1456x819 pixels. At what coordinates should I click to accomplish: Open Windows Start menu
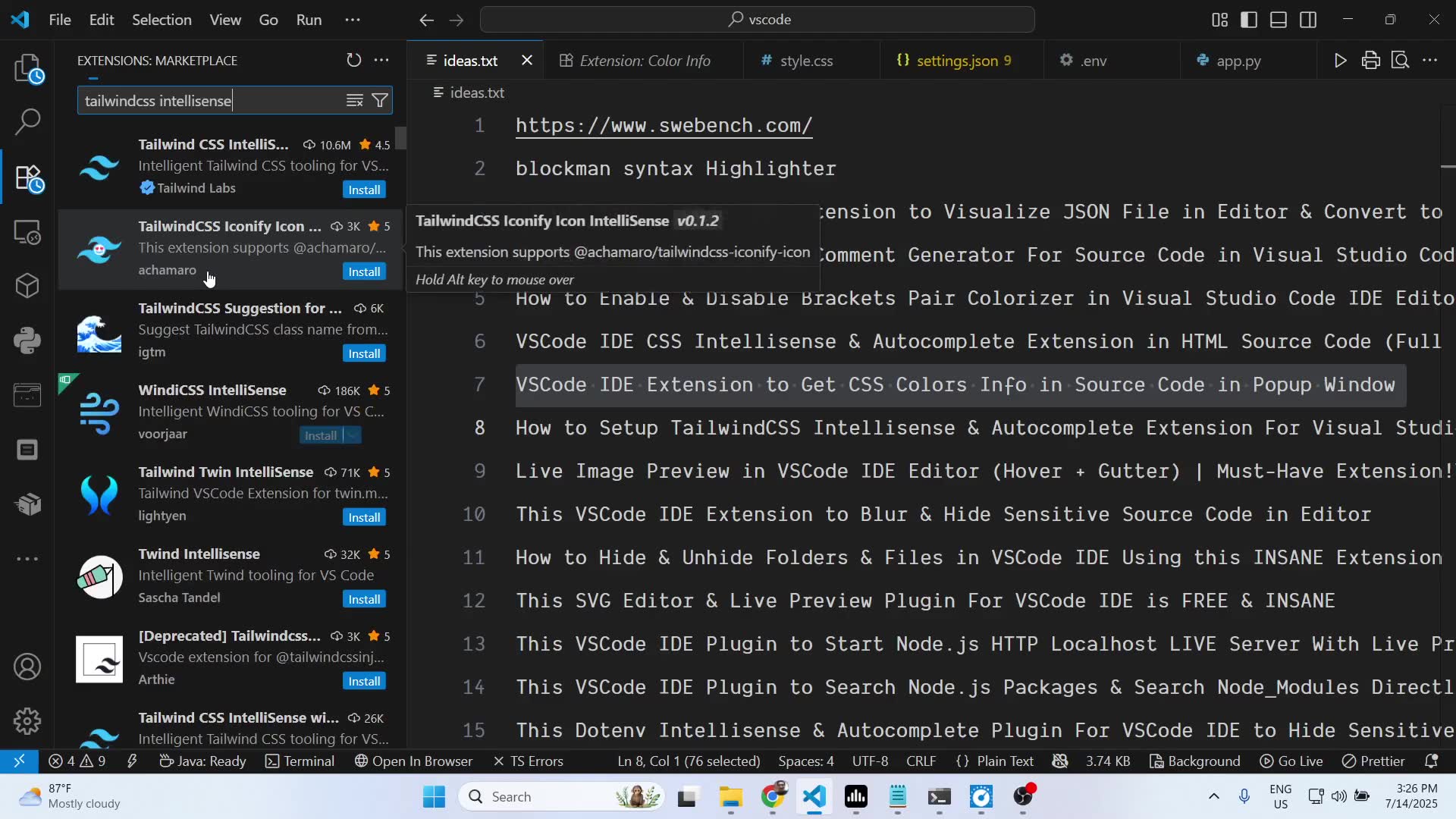pyautogui.click(x=435, y=797)
